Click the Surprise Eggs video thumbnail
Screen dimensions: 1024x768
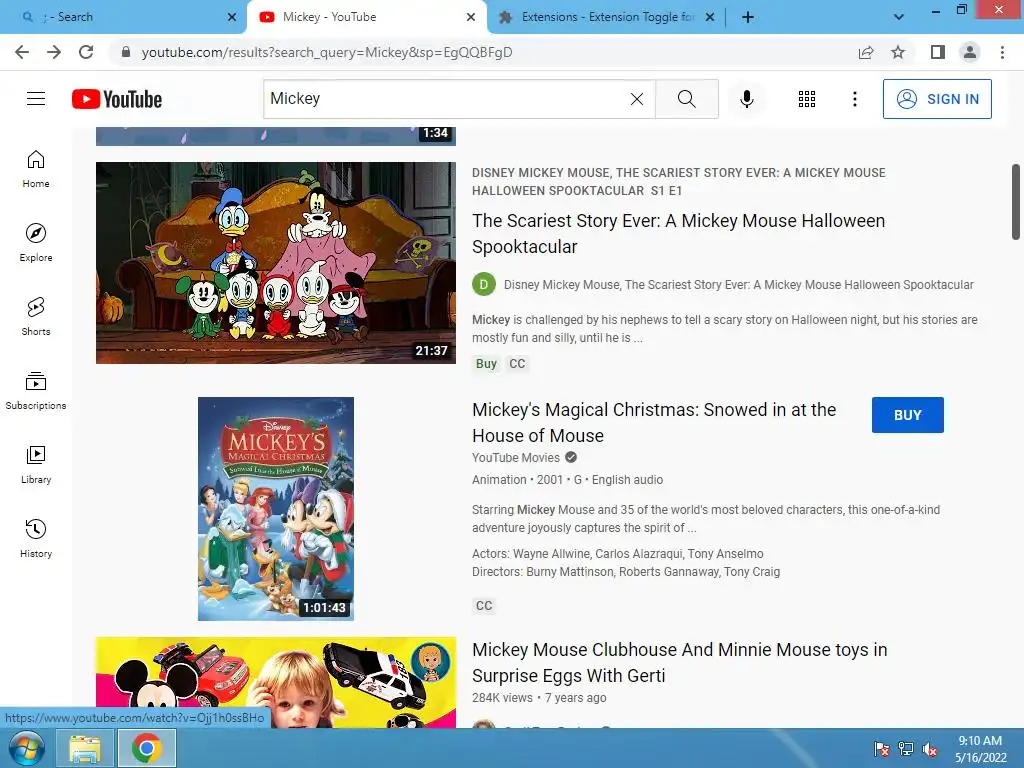click(x=276, y=682)
